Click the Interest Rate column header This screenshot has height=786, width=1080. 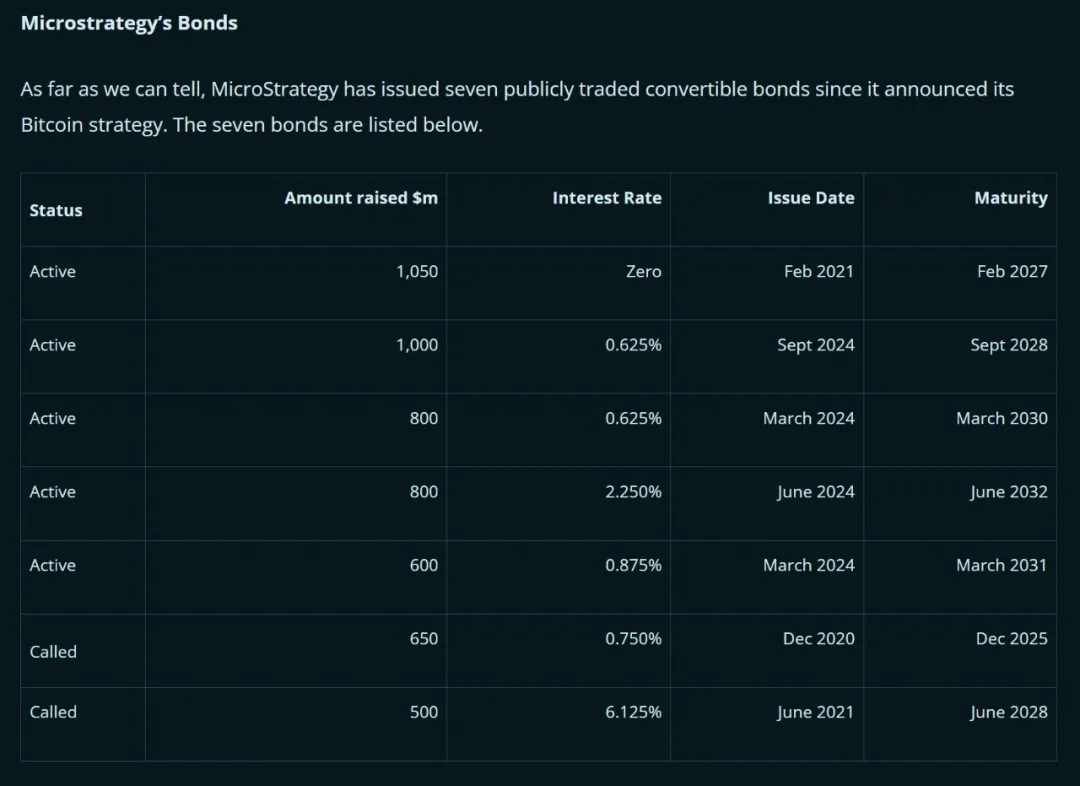tap(606, 198)
